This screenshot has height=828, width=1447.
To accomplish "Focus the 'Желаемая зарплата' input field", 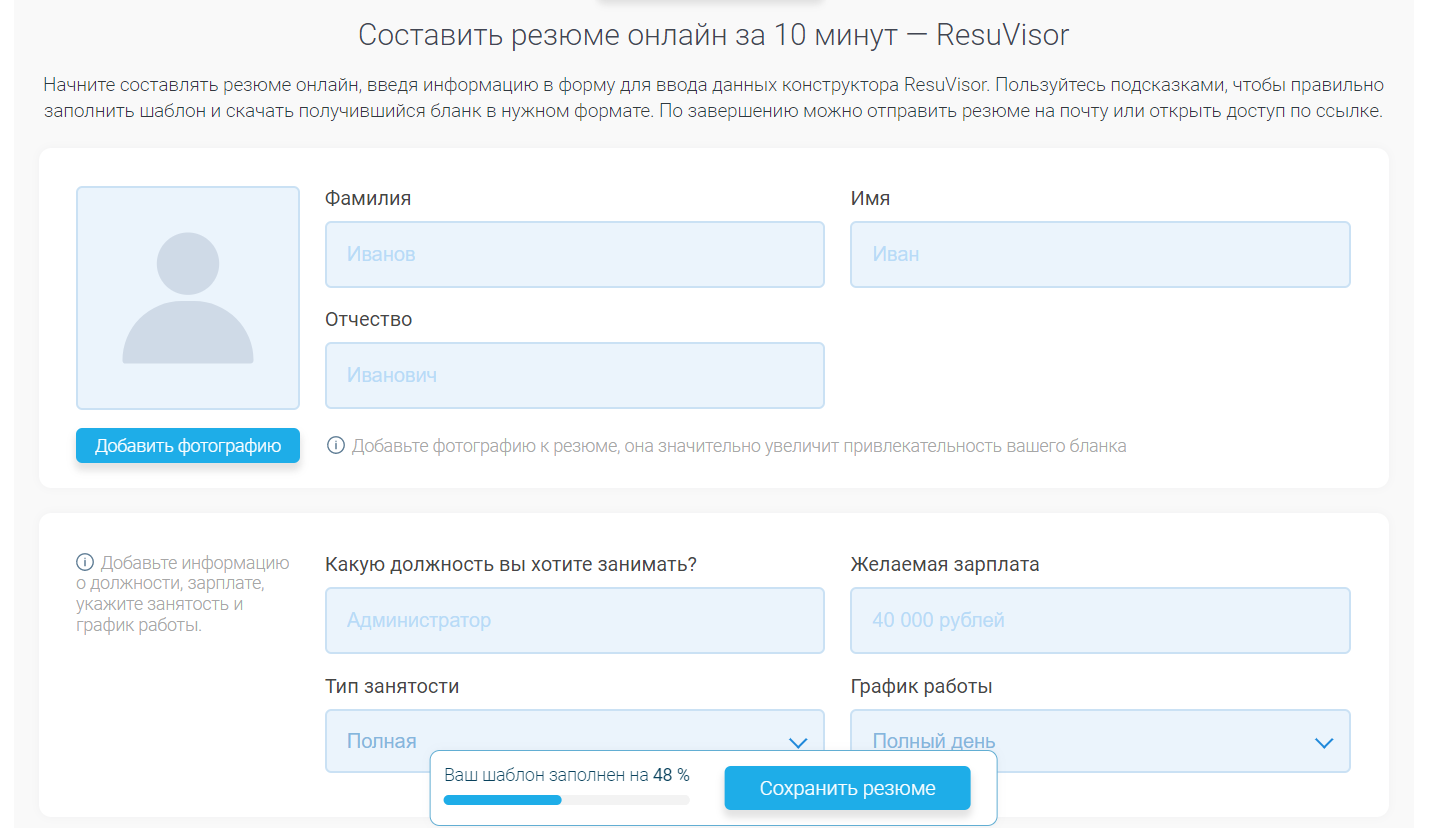I will tap(1100, 620).
